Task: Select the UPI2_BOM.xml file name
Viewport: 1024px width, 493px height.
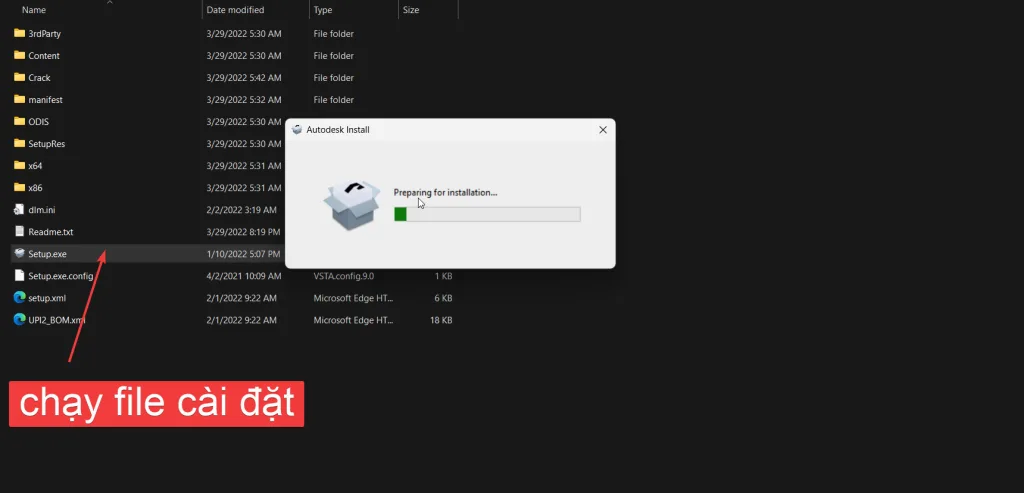Action: pyautogui.click(x=57, y=321)
